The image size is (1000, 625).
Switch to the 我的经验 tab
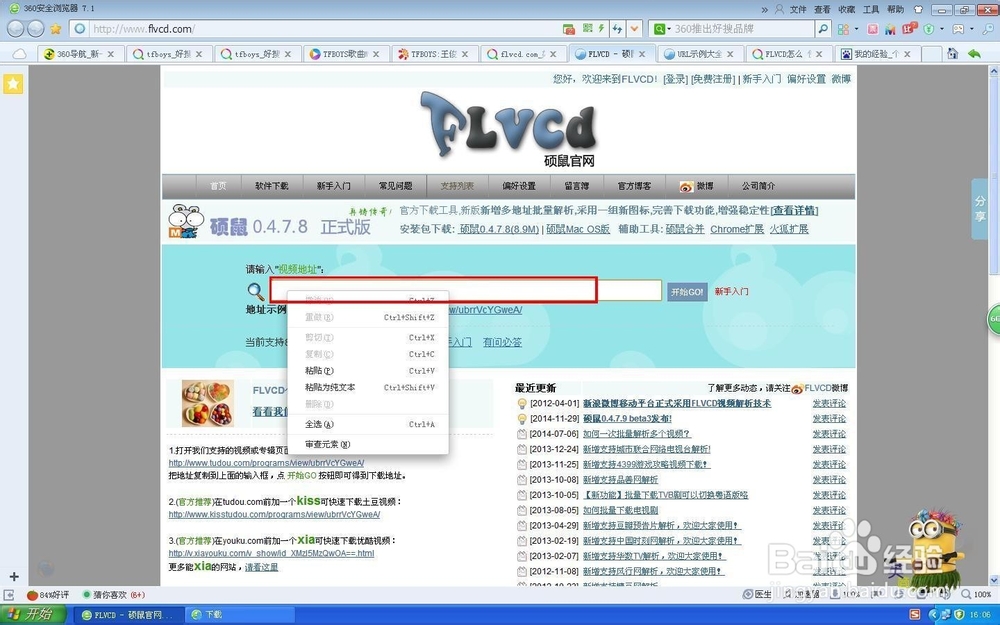[x=876, y=54]
